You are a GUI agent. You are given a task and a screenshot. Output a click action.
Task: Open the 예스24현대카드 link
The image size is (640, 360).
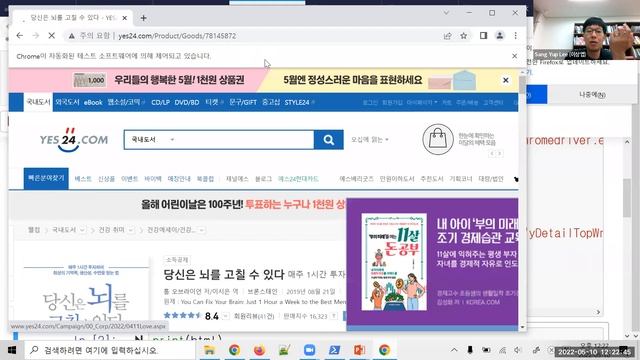point(298,179)
